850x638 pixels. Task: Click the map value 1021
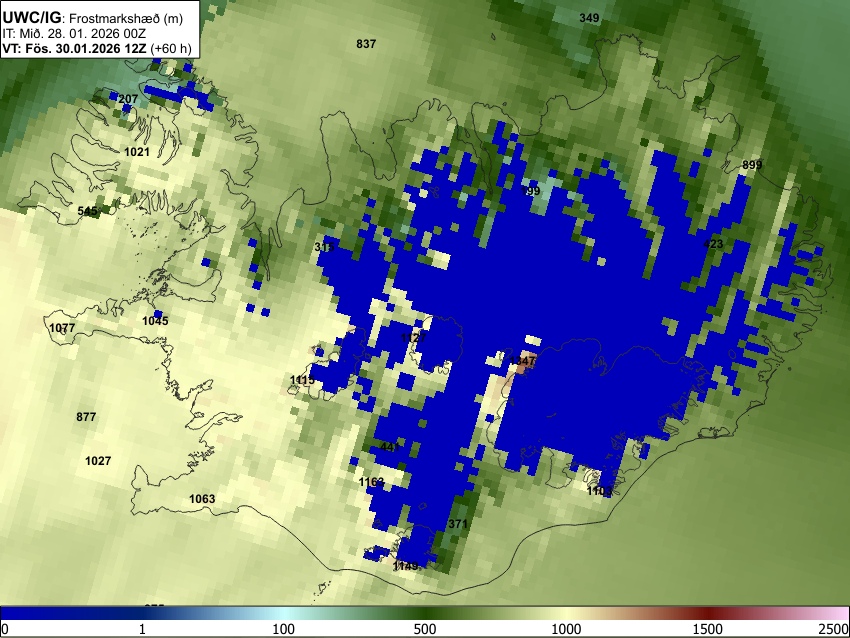point(137,152)
